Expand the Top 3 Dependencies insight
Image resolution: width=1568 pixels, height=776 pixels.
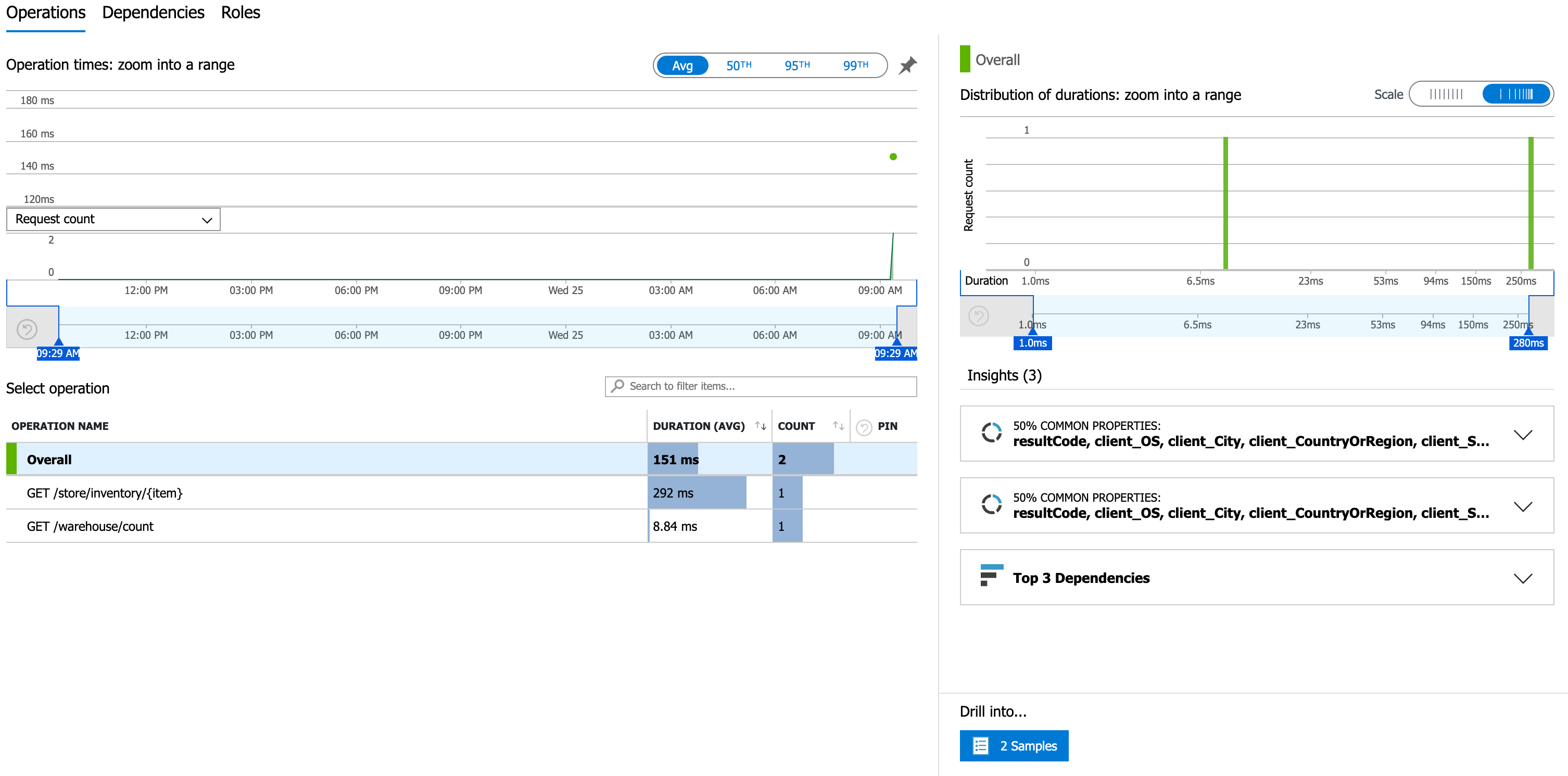pos(1522,578)
